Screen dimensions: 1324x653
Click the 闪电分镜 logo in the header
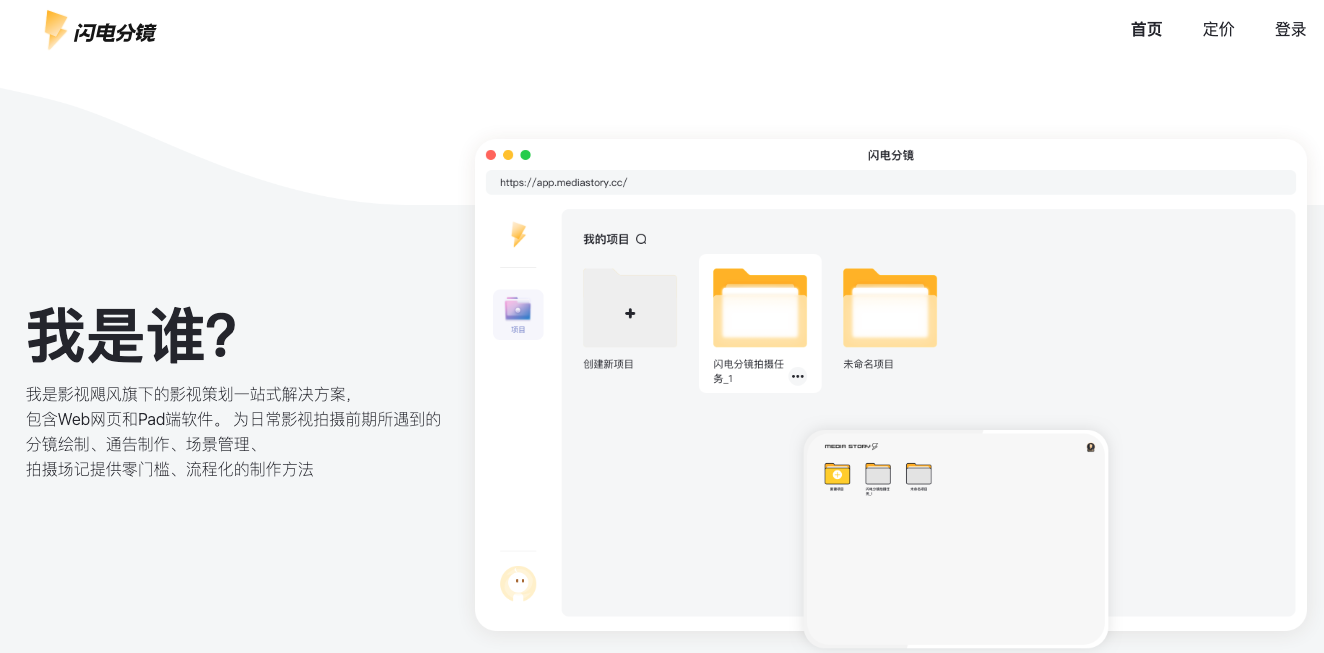coord(100,30)
